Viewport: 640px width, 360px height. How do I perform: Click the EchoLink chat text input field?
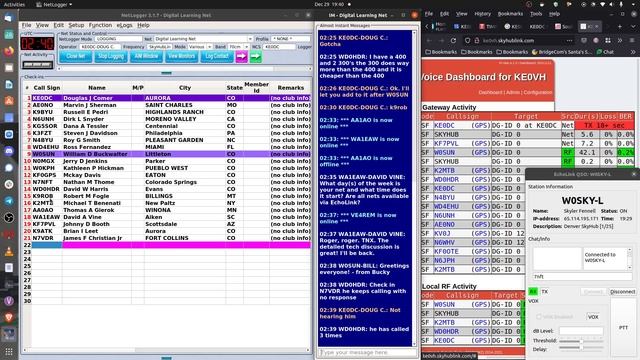pyautogui.click(x=582, y=276)
